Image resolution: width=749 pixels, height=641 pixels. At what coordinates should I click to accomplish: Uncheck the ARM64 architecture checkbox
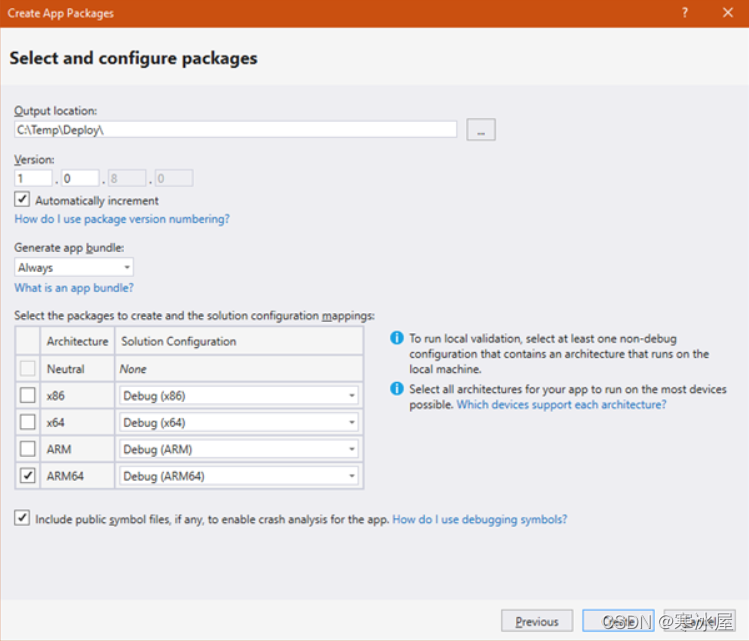point(29,476)
